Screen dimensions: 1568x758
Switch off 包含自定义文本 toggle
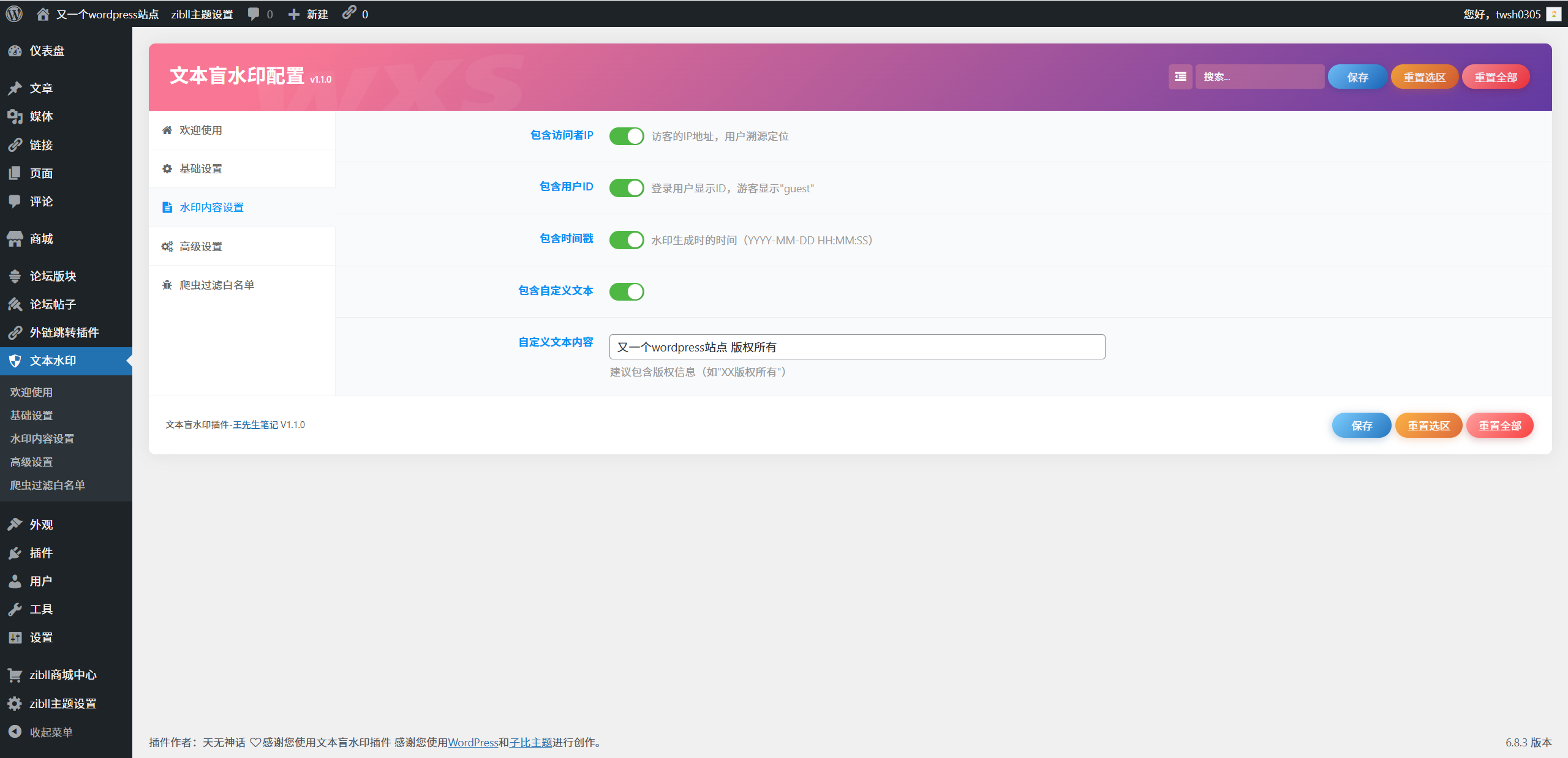click(x=626, y=291)
